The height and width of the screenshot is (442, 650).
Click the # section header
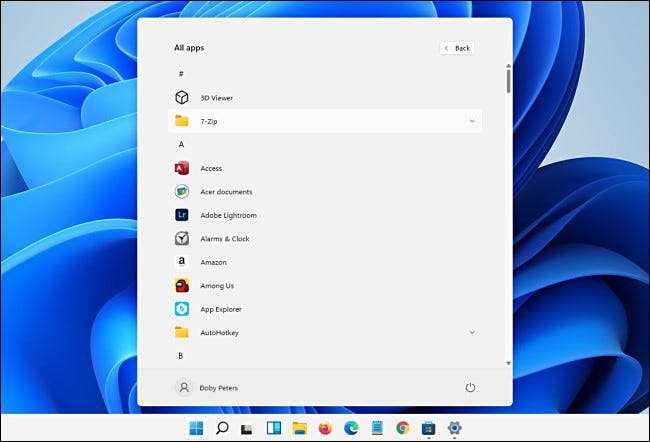181,74
